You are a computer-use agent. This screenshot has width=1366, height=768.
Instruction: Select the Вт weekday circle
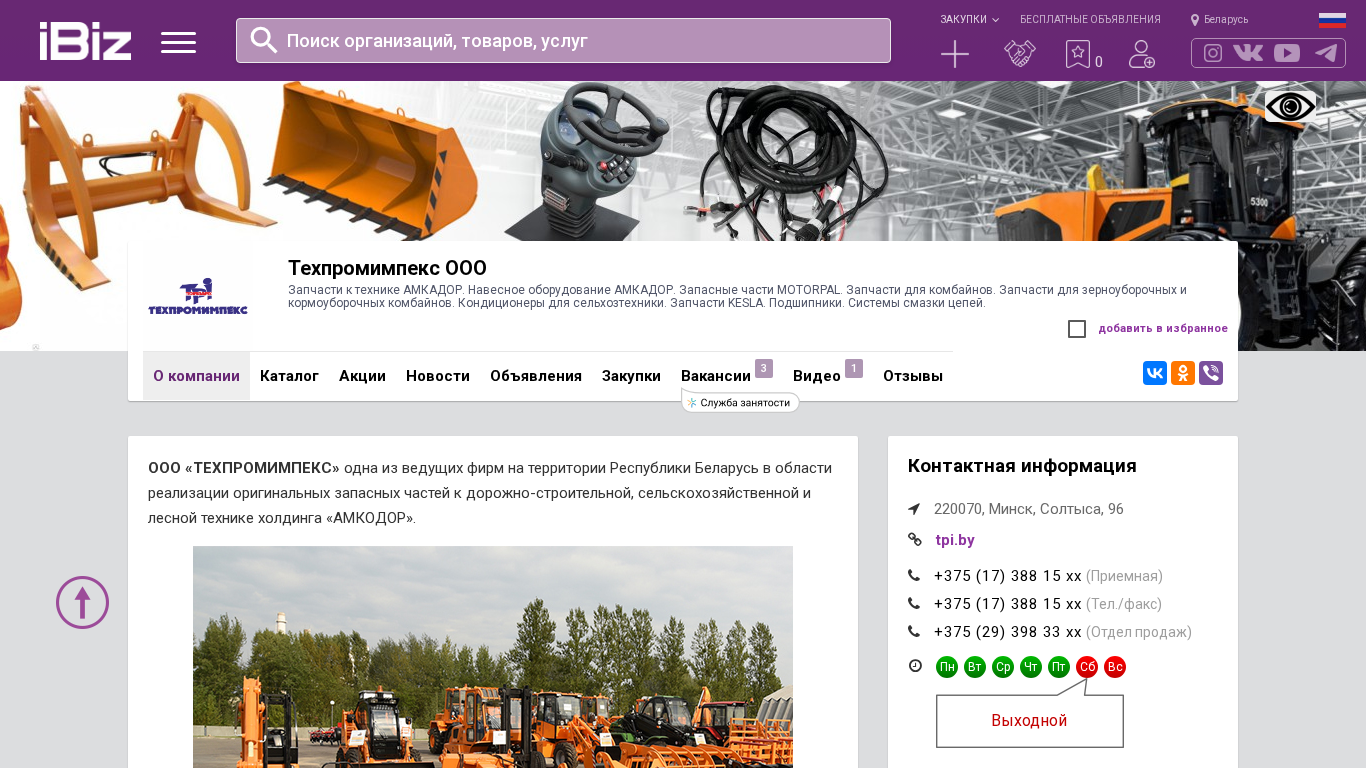point(975,667)
